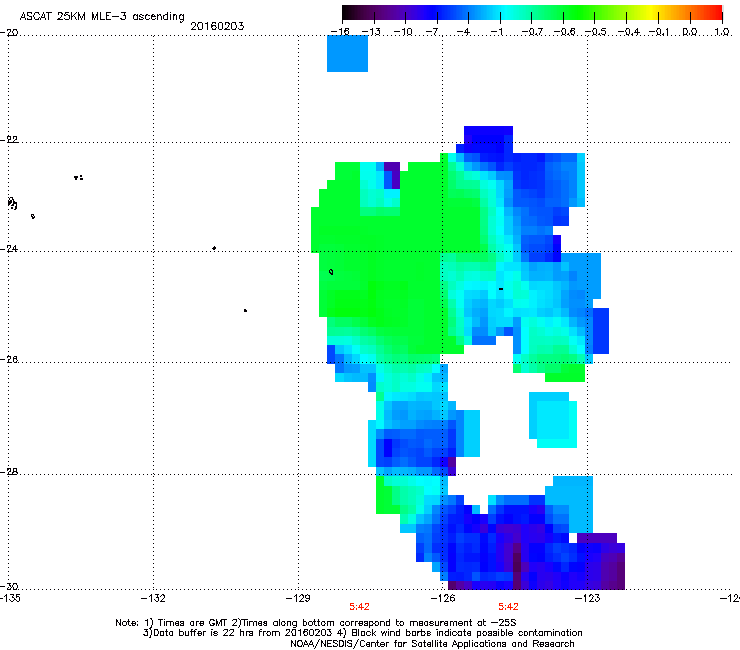
Task: Click the -123 longitude axis label
Action: [588, 598]
